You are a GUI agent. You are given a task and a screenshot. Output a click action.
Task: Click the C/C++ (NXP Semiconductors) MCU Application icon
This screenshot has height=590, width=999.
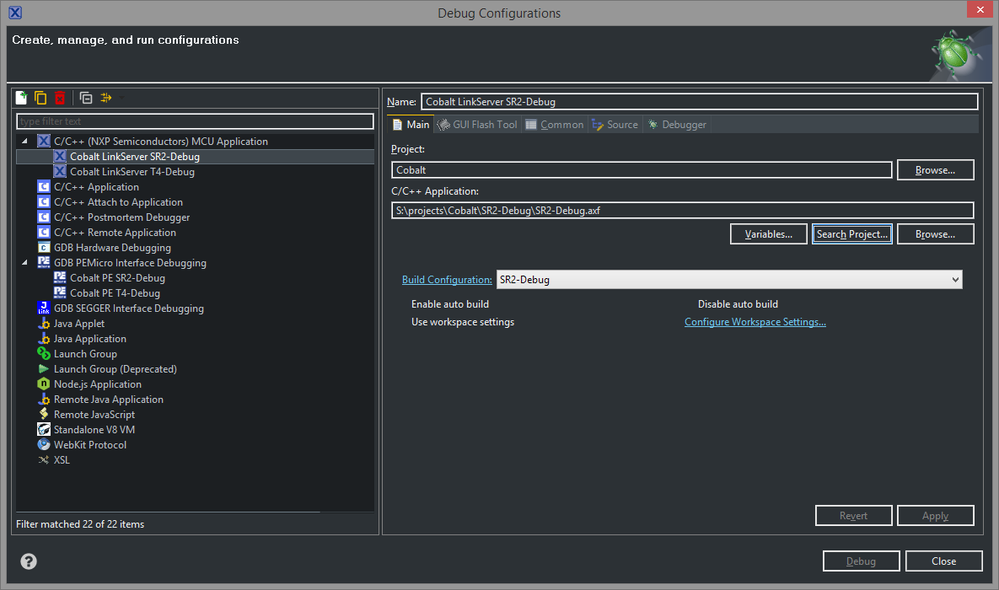43,141
